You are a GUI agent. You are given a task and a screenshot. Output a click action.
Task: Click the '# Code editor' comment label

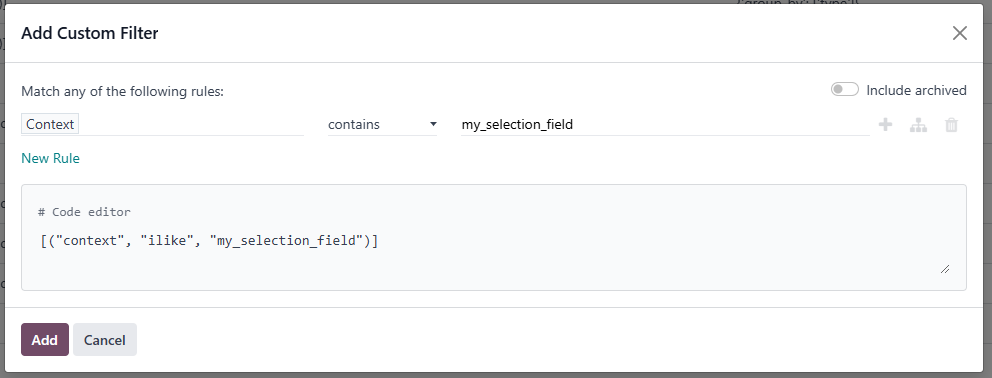click(x=84, y=212)
